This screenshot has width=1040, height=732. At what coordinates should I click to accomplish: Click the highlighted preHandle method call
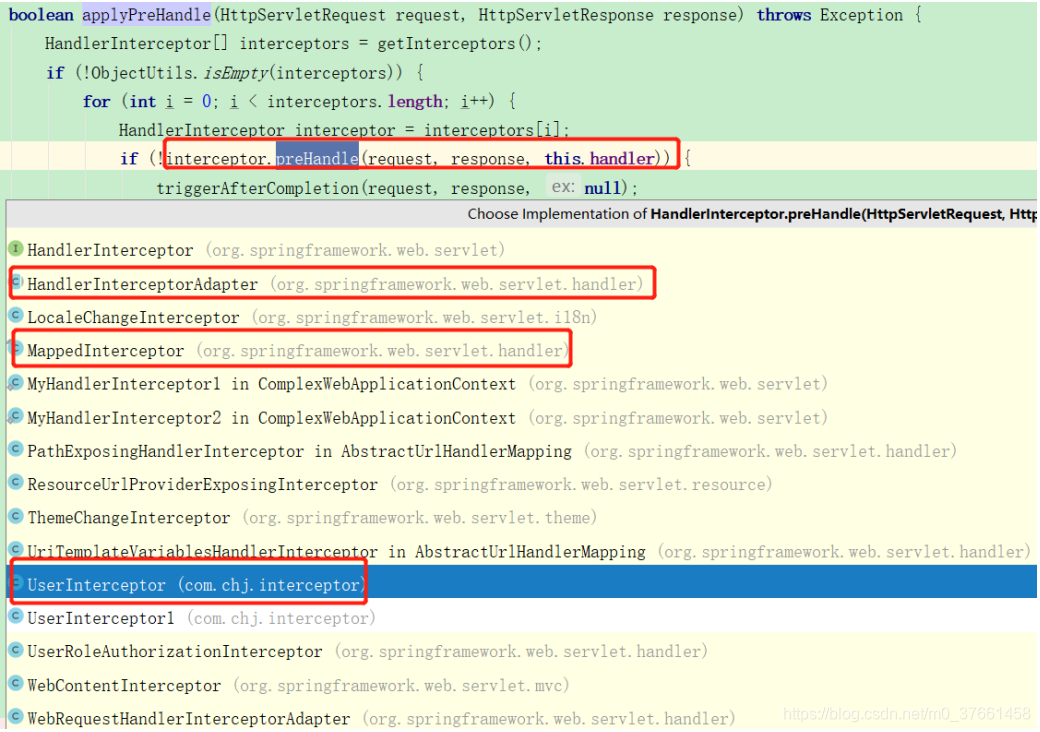(318, 158)
